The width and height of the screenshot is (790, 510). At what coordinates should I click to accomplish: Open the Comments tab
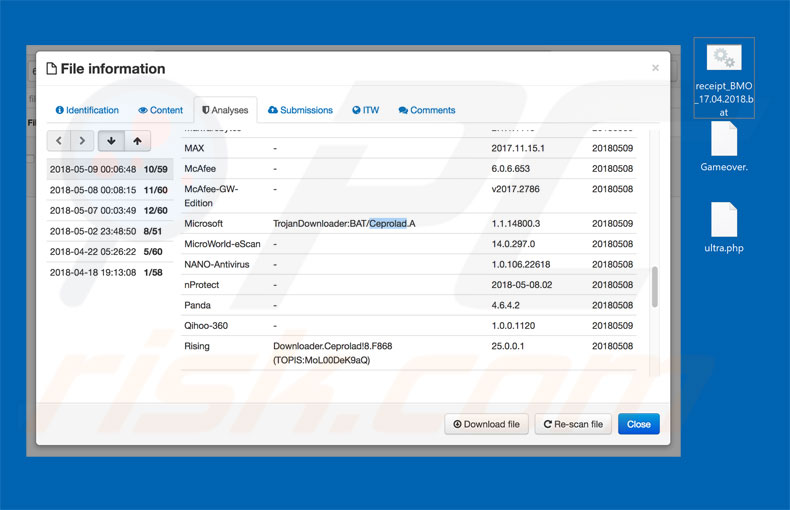(427, 110)
